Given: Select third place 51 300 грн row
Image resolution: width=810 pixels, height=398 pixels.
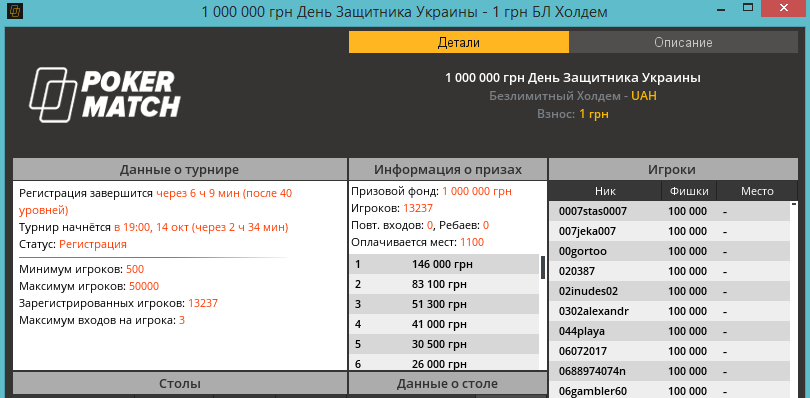Looking at the screenshot, I should pos(444,304).
